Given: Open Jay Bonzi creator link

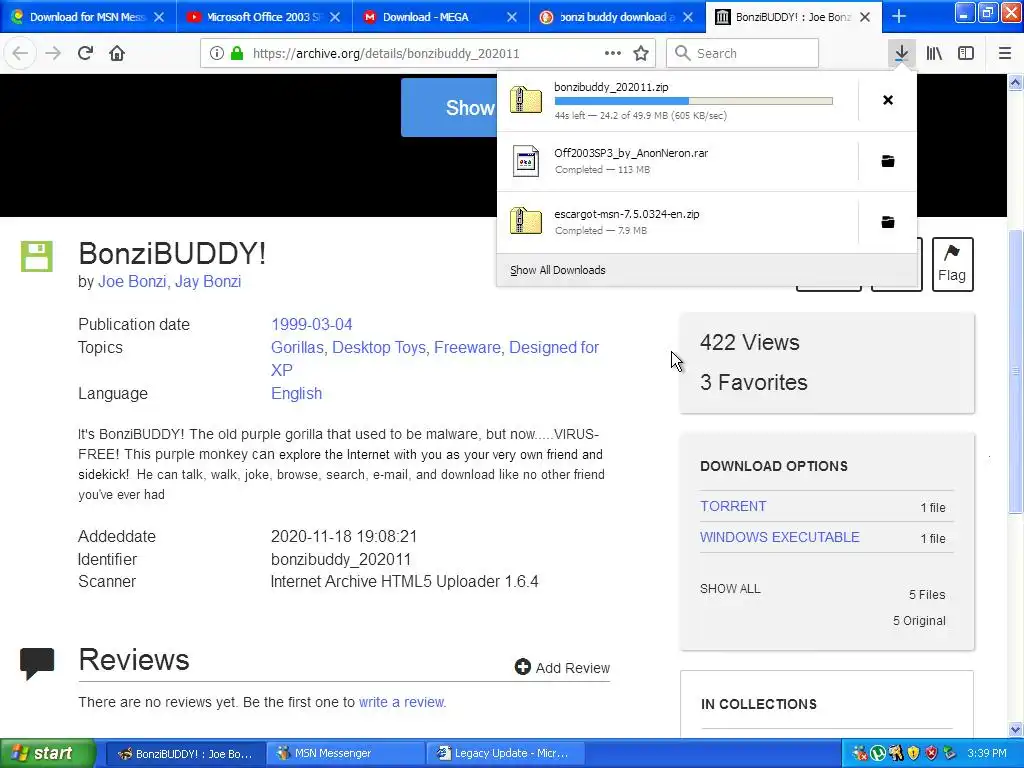Looking at the screenshot, I should click(x=208, y=281).
